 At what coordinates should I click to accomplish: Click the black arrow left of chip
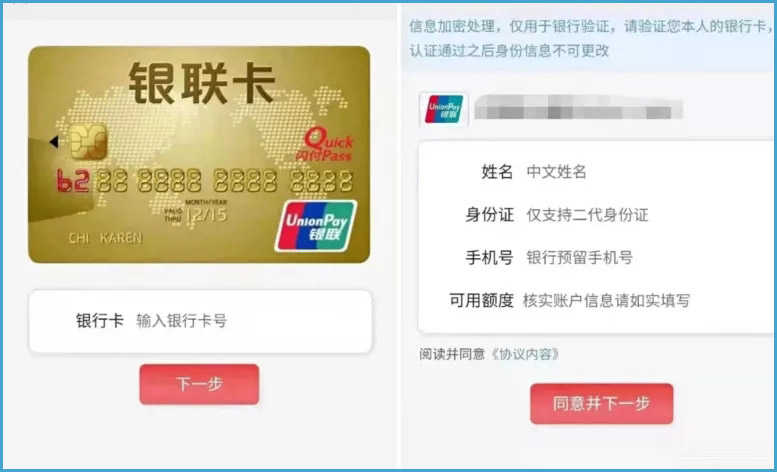[x=54, y=142]
